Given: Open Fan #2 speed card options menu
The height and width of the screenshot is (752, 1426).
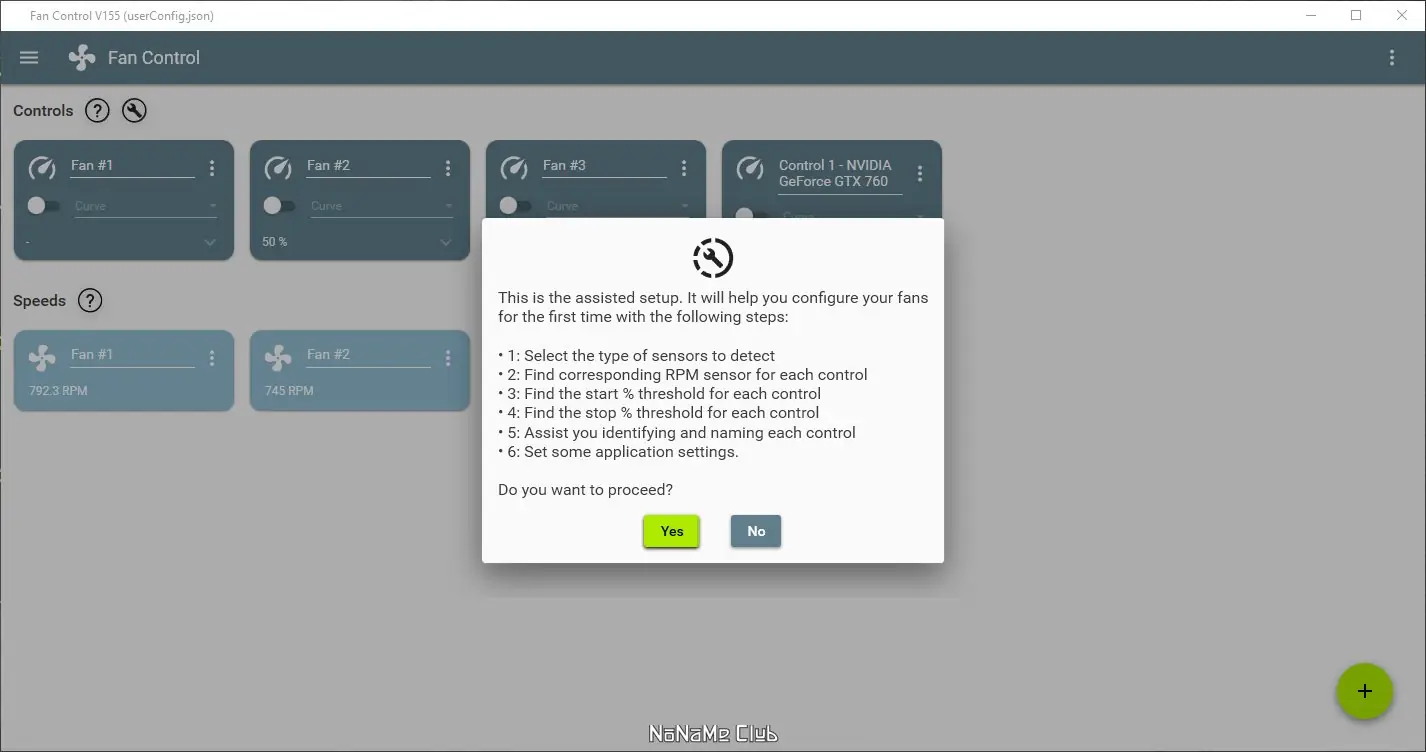Looking at the screenshot, I should point(447,358).
